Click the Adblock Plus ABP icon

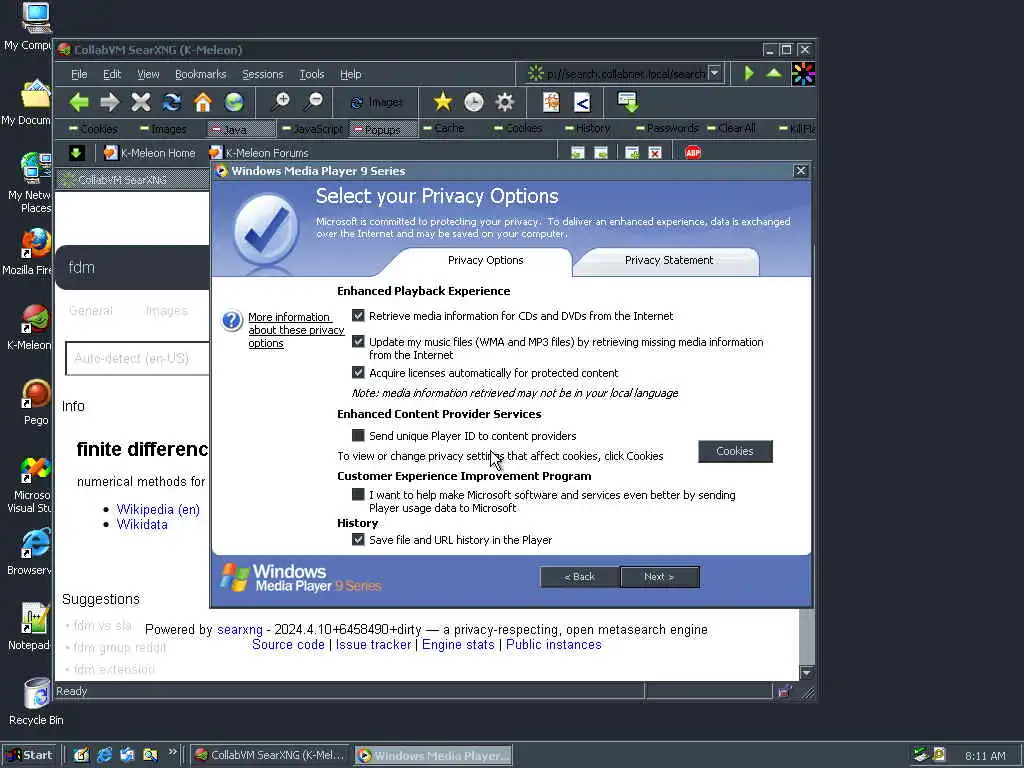693,152
